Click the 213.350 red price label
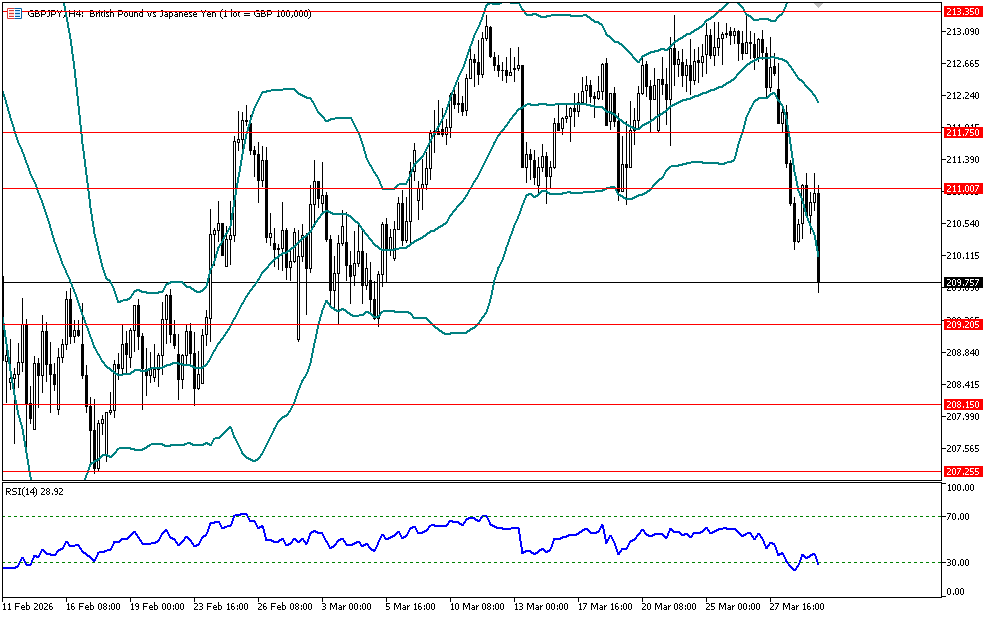The image size is (994, 618). coord(961,12)
